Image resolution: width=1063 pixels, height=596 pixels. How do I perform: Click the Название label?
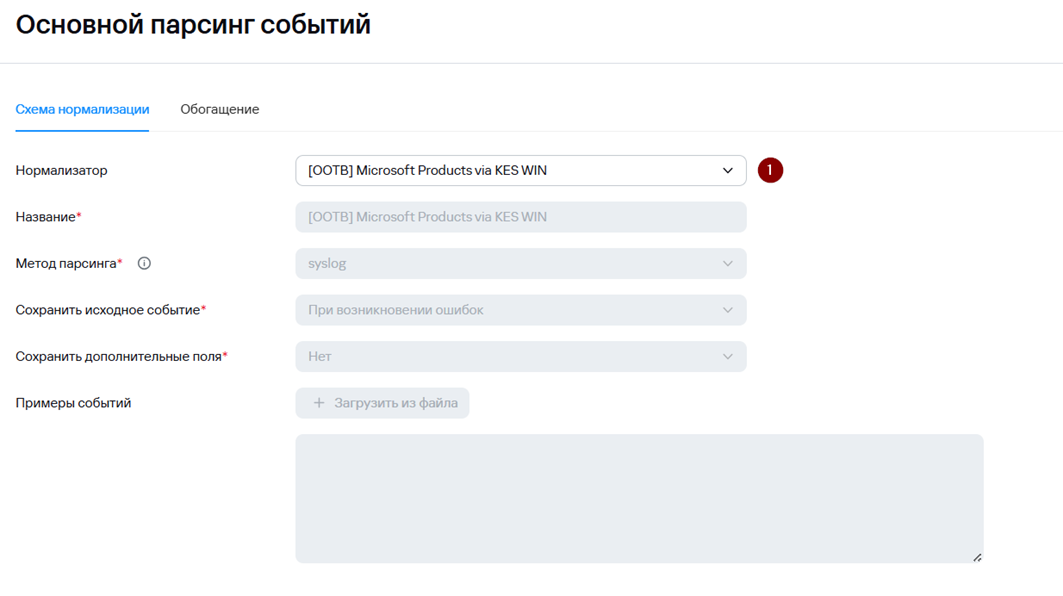[48, 217]
